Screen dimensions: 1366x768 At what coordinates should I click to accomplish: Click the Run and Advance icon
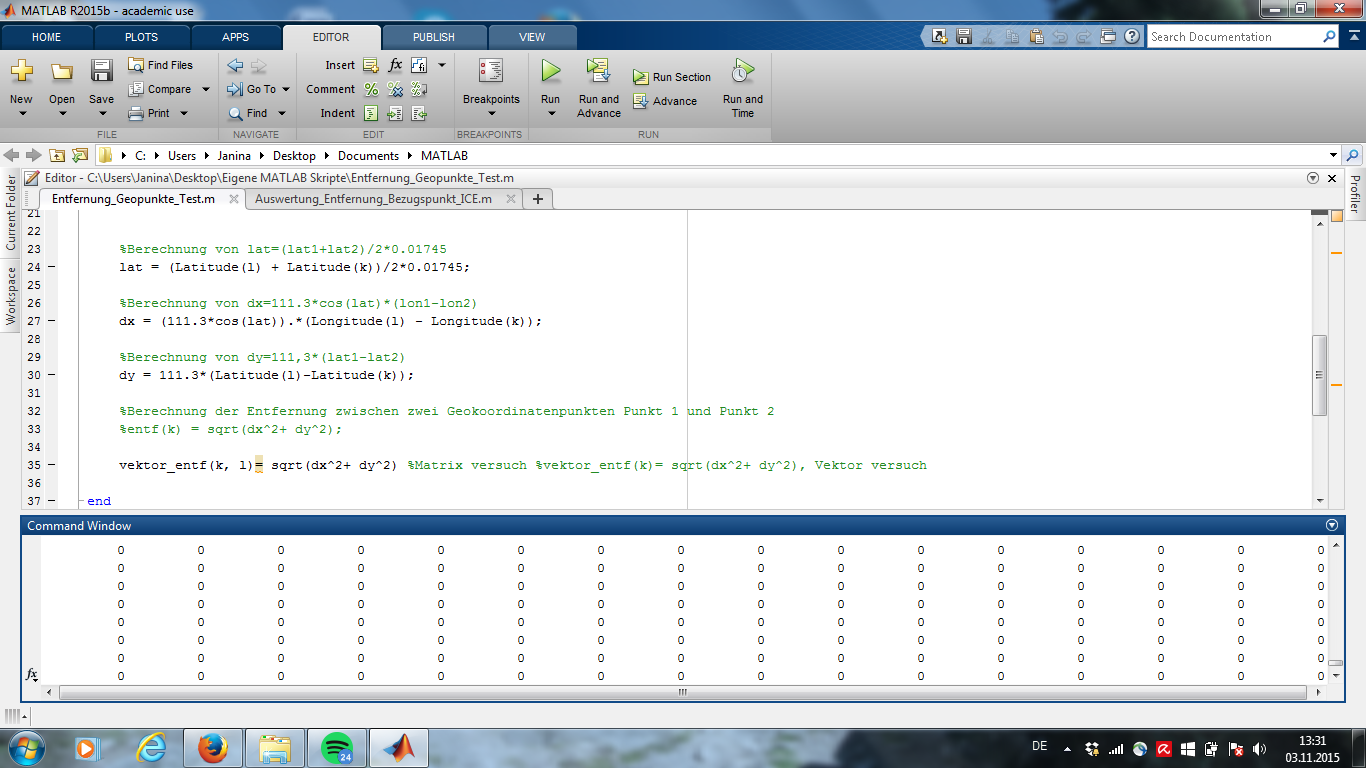click(598, 71)
